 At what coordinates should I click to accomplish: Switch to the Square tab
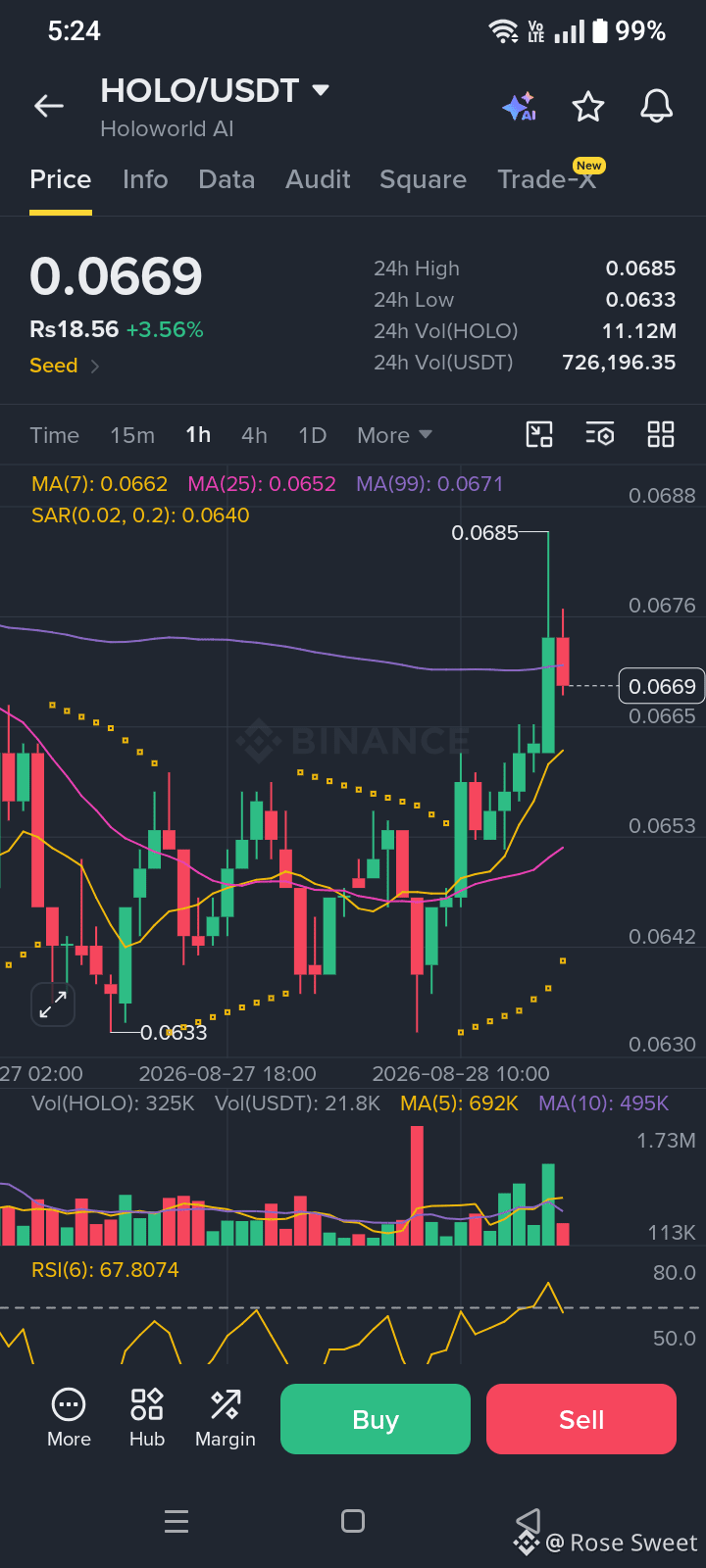[x=423, y=179]
